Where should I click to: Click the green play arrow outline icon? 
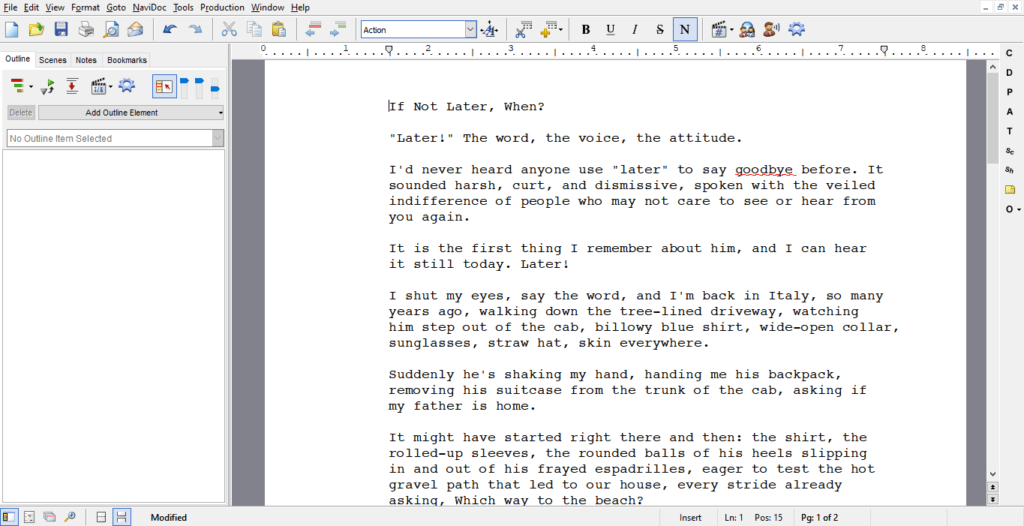click(47, 86)
